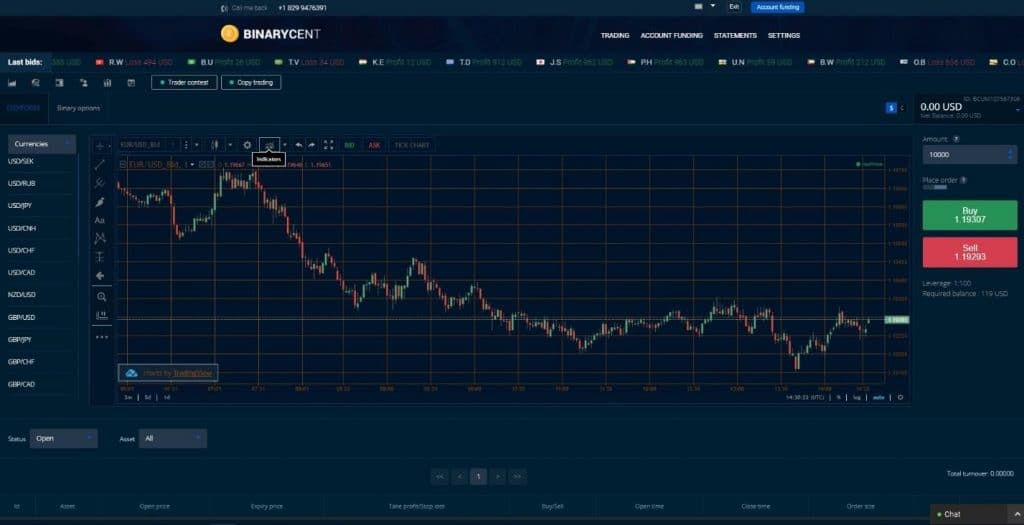Enter chart fullscreen mode
Viewport: 1024px width, 525px height.
click(x=328, y=145)
